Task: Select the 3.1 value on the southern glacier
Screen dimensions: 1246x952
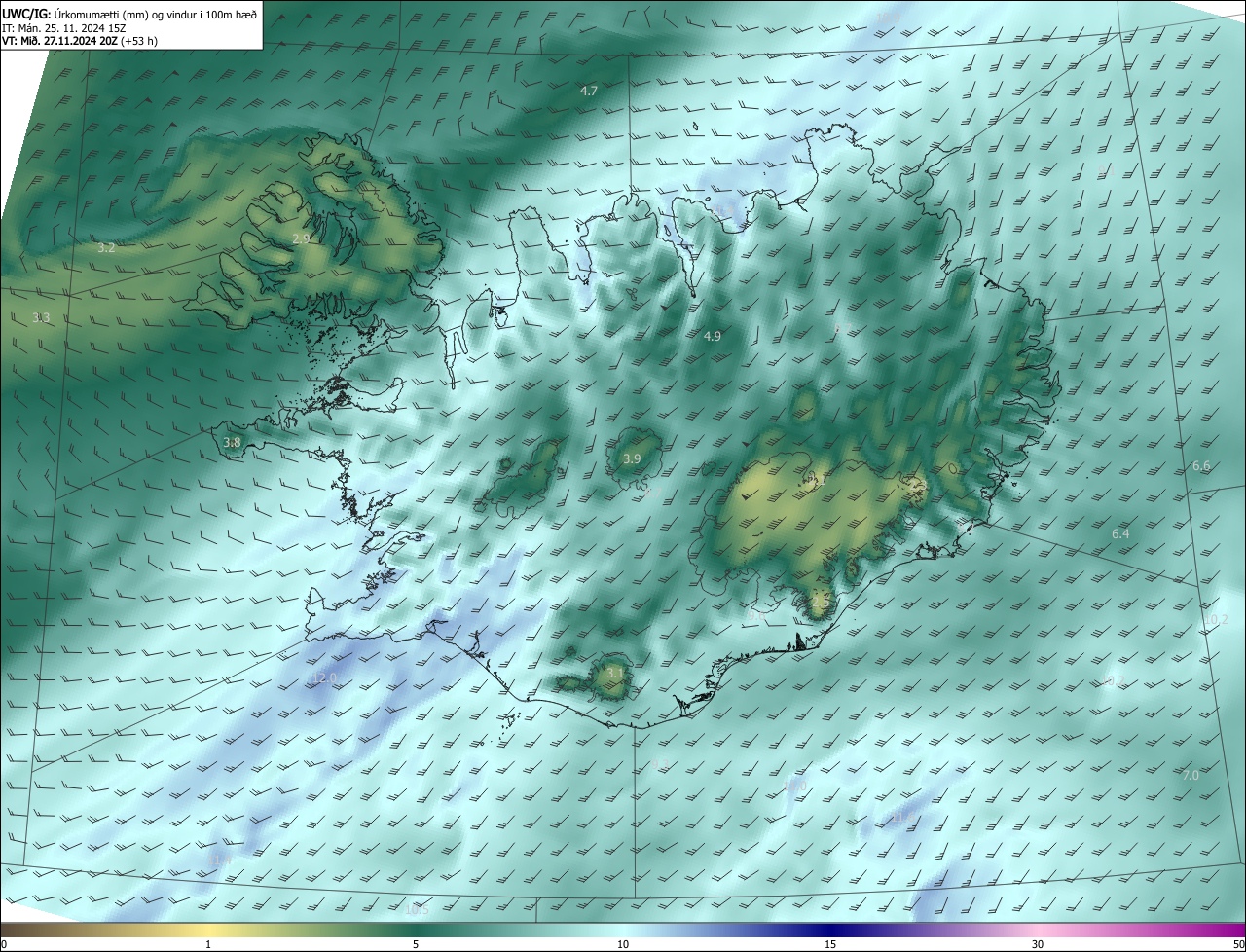Action: [x=614, y=673]
